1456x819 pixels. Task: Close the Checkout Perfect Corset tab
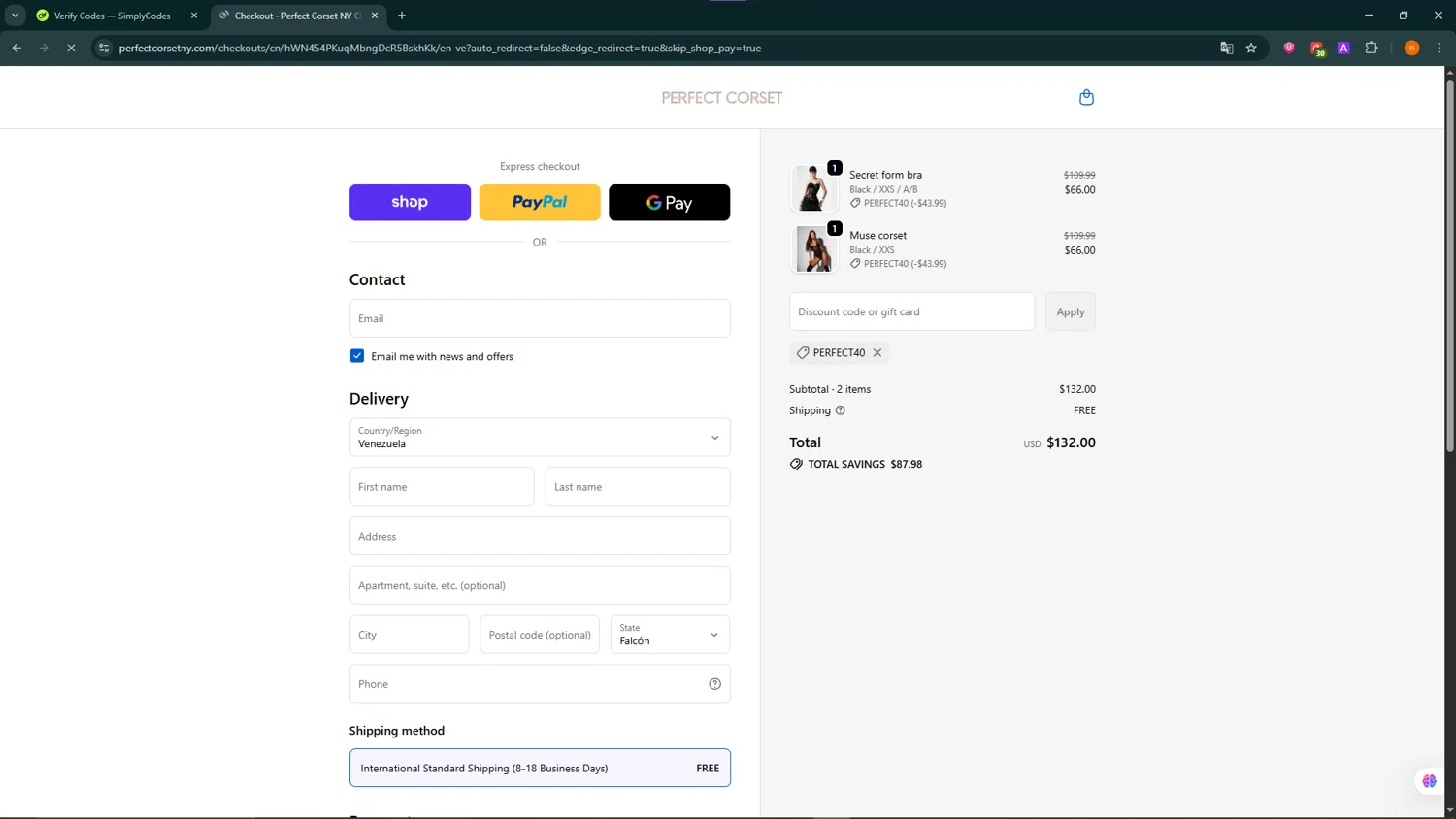(x=375, y=16)
